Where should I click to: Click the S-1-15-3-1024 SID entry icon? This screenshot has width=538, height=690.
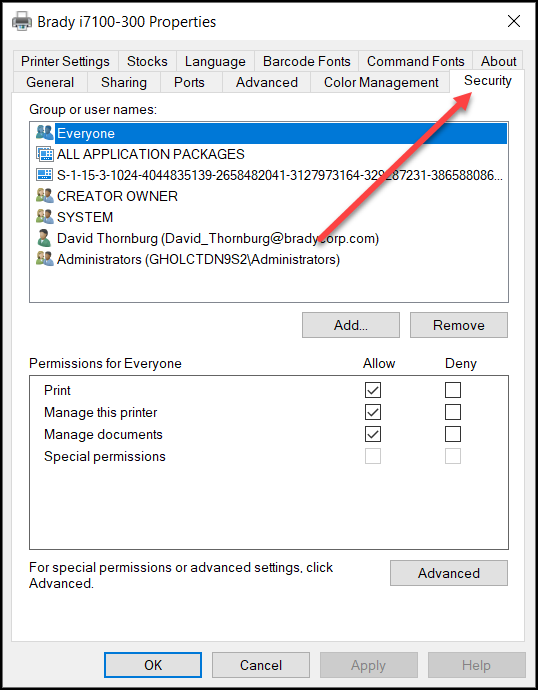click(44, 175)
